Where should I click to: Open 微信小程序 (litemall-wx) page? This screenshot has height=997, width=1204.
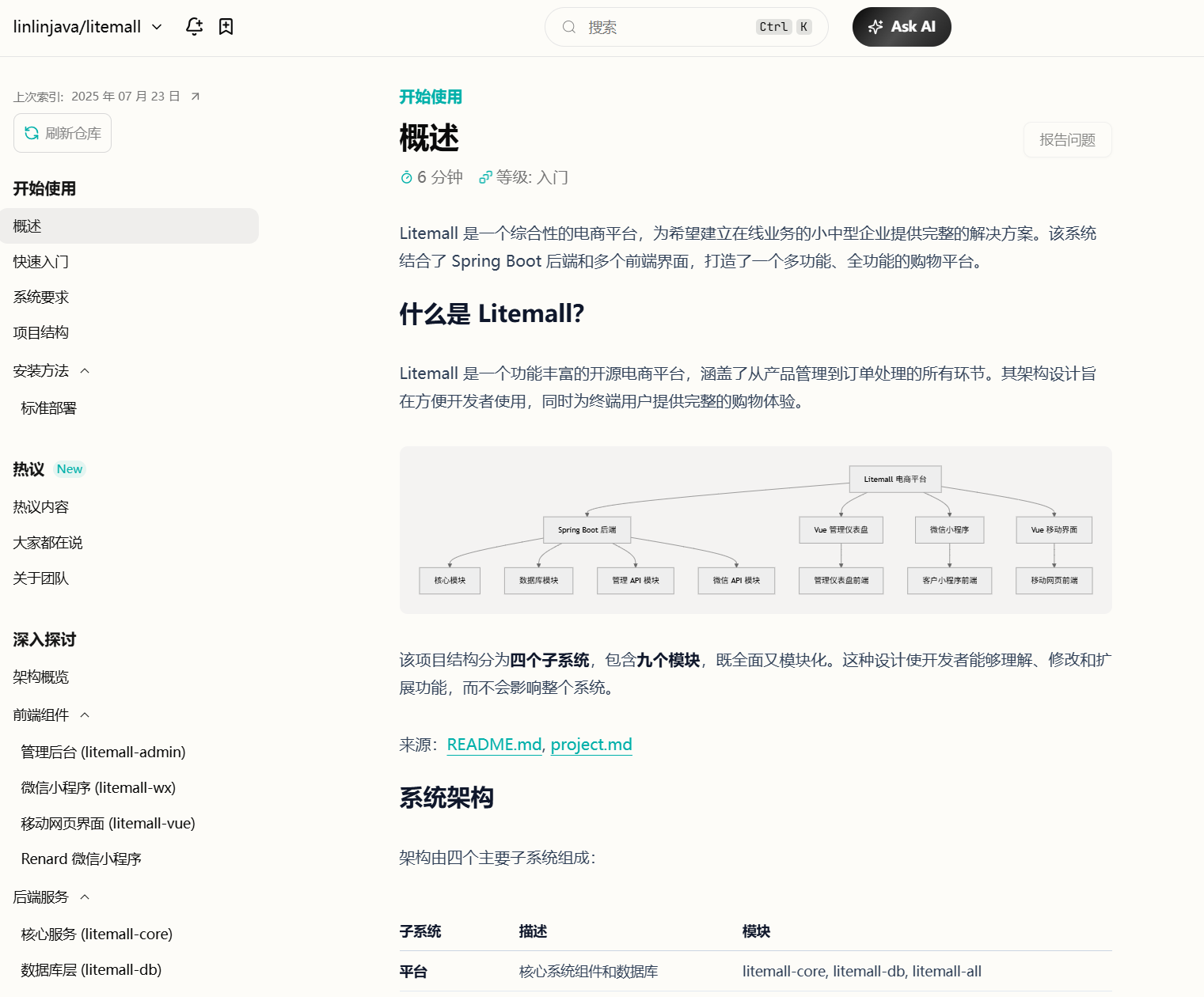tap(98, 788)
